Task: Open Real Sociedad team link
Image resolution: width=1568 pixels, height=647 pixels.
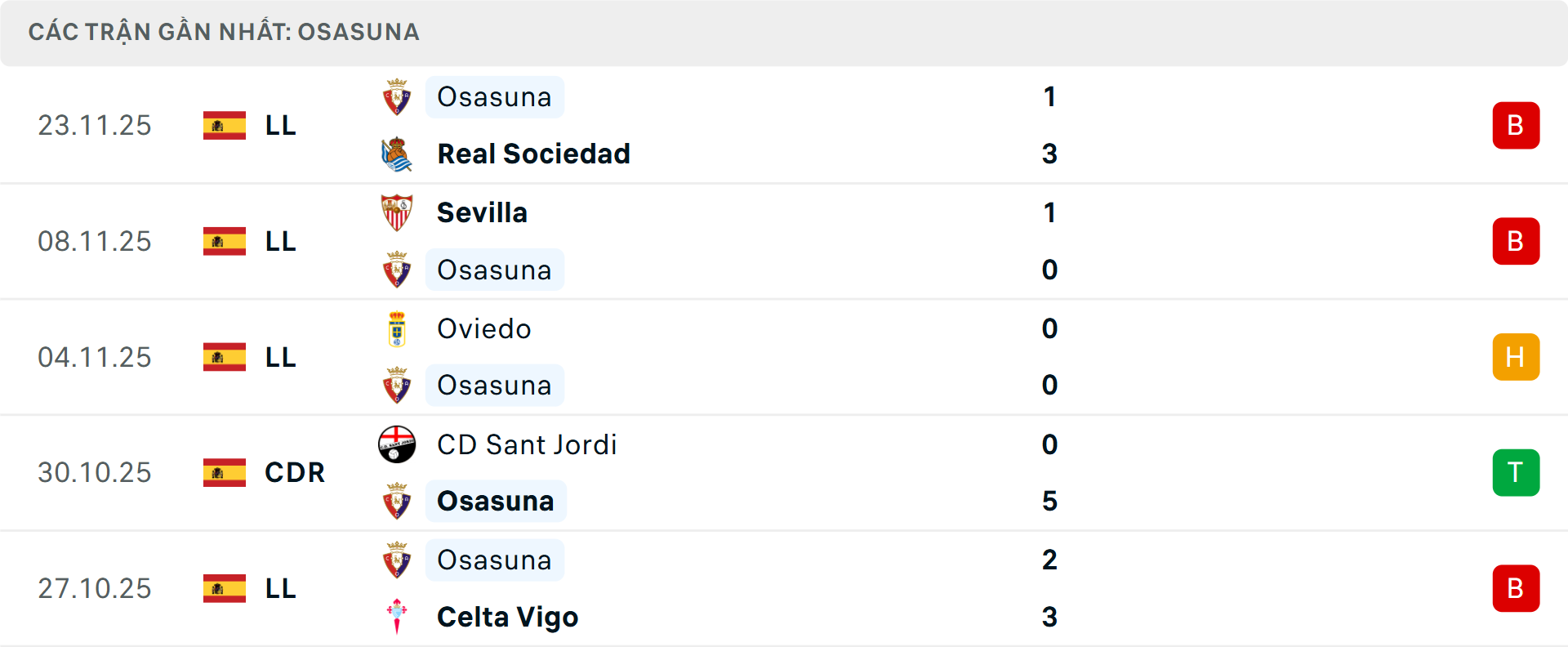Action: pyautogui.click(x=533, y=154)
